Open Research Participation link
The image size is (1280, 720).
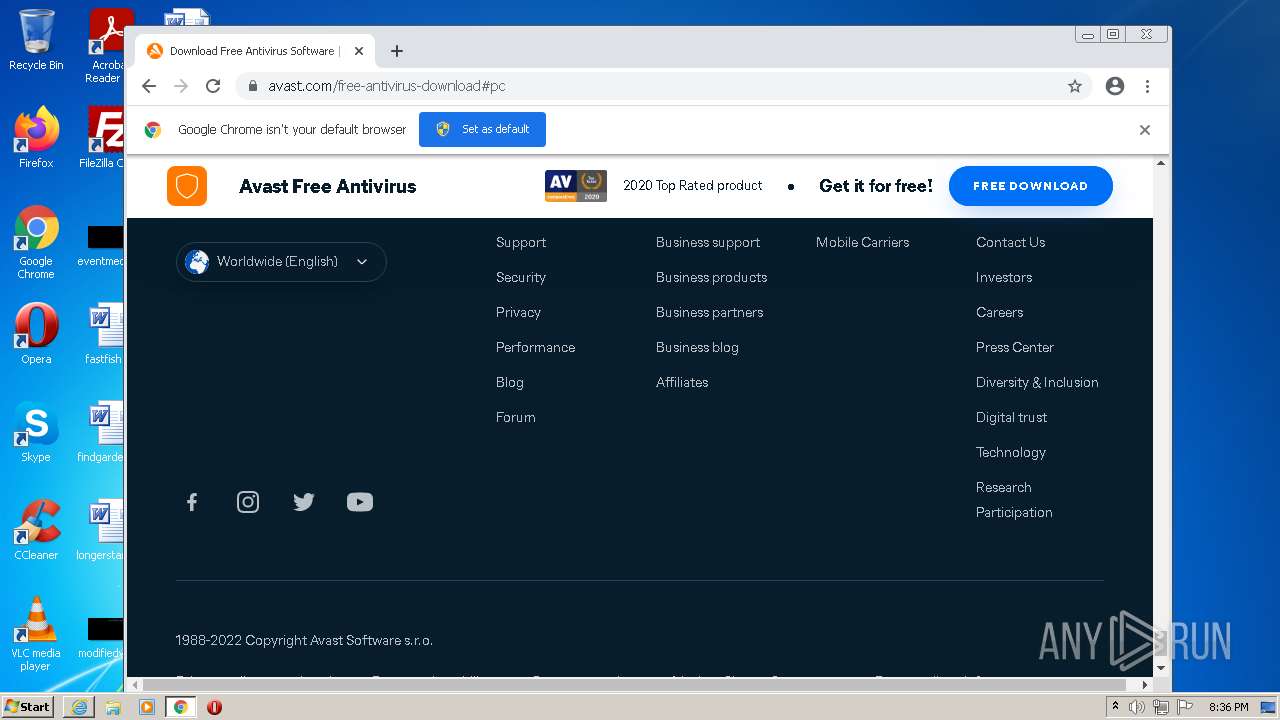pyautogui.click(x=1014, y=499)
